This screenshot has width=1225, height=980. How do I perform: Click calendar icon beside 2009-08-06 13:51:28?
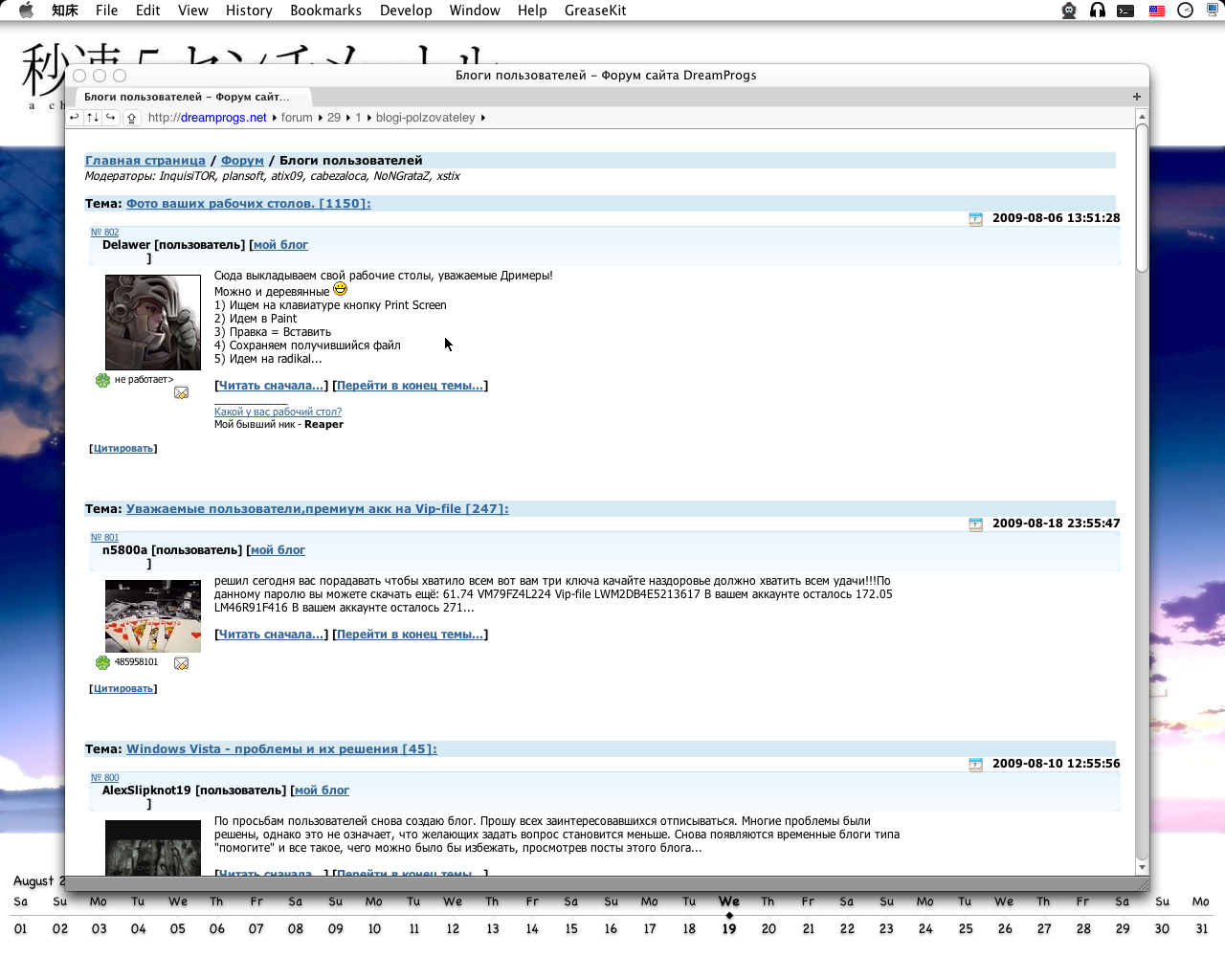click(x=975, y=219)
